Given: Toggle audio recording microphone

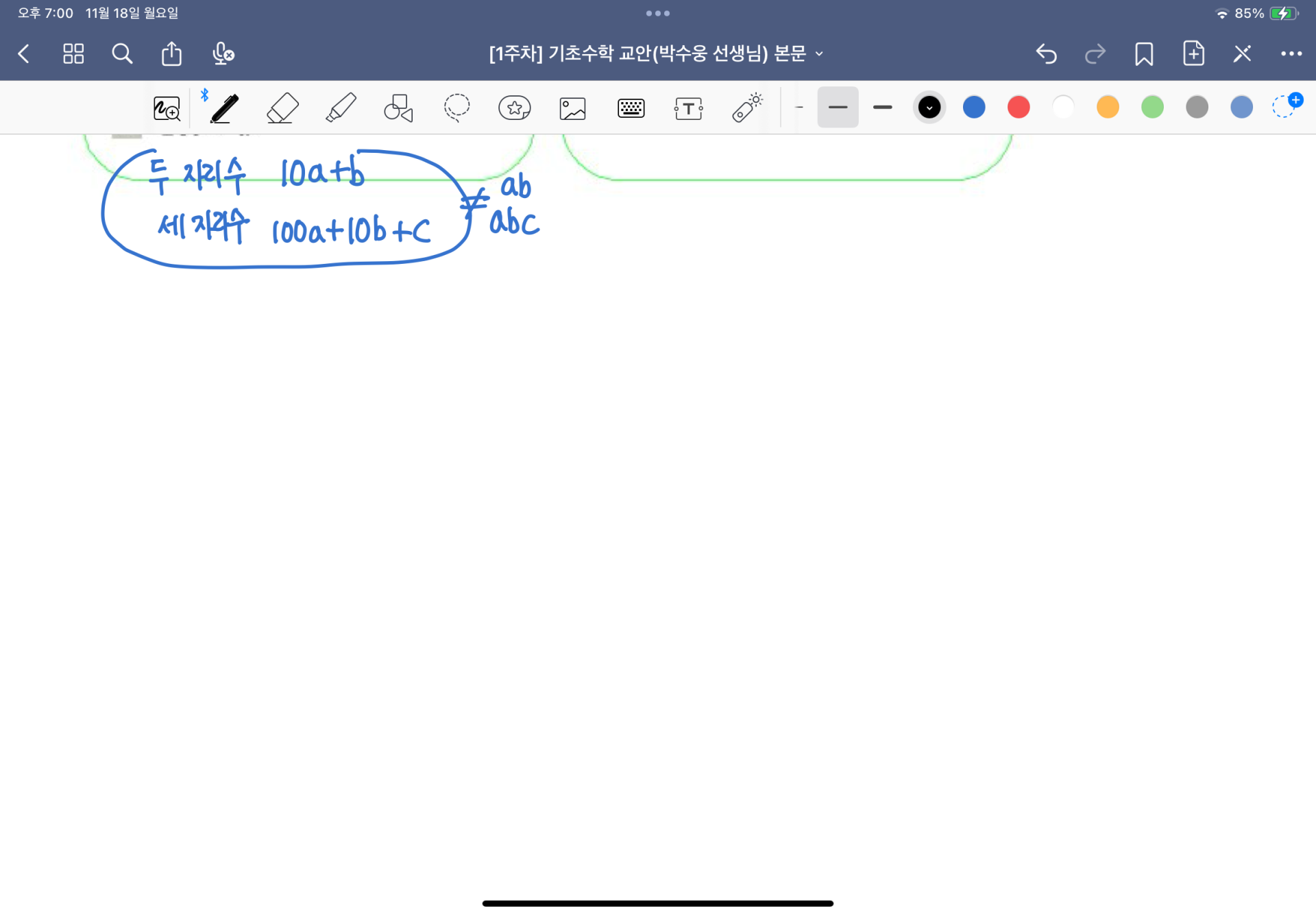Looking at the screenshot, I should click(223, 53).
